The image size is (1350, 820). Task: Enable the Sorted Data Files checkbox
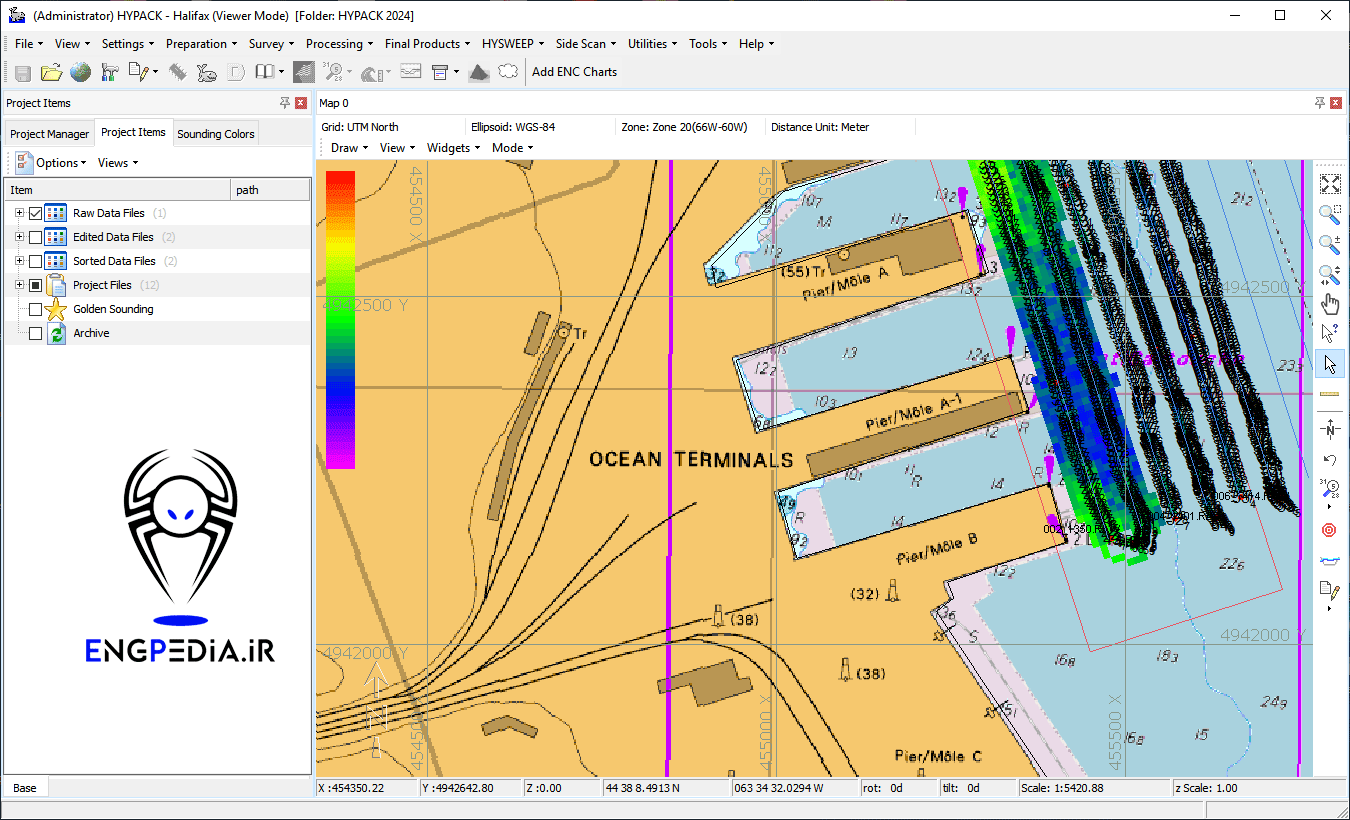tap(36, 261)
